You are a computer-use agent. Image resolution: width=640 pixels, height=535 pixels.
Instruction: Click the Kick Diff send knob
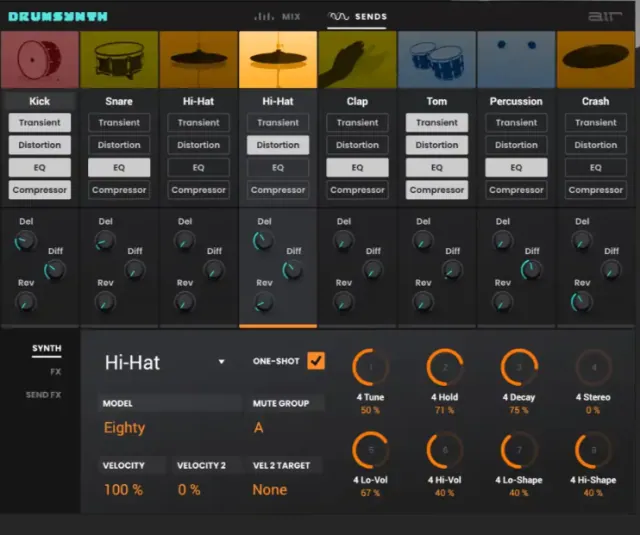54,270
